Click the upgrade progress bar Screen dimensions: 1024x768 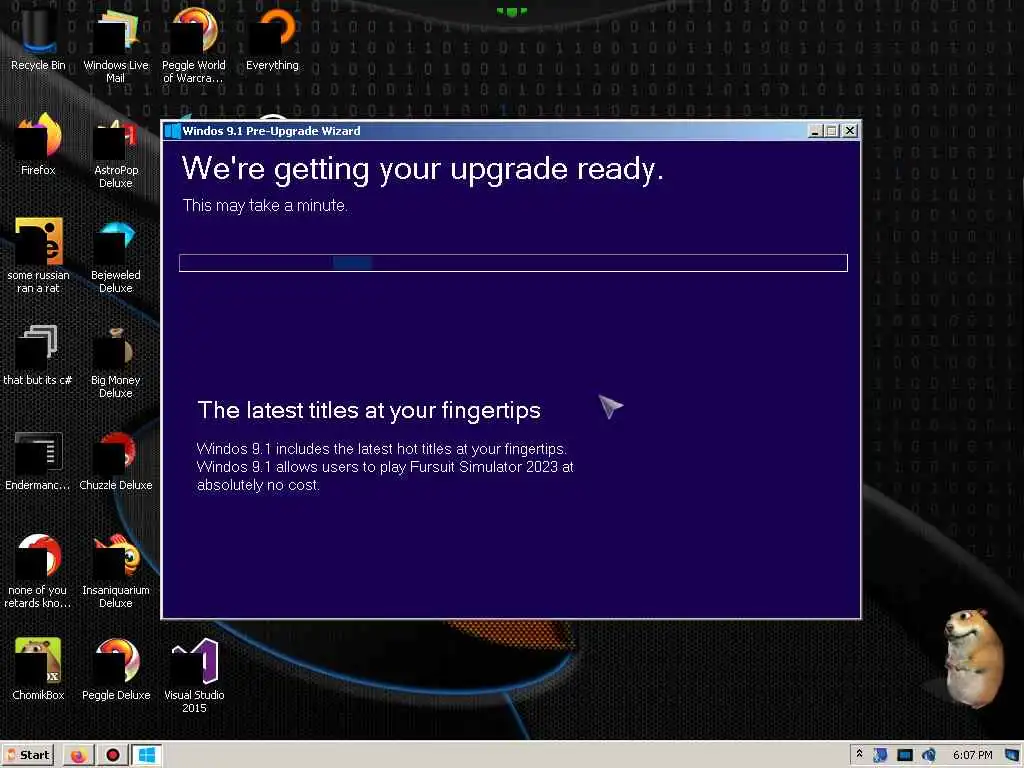pos(513,263)
